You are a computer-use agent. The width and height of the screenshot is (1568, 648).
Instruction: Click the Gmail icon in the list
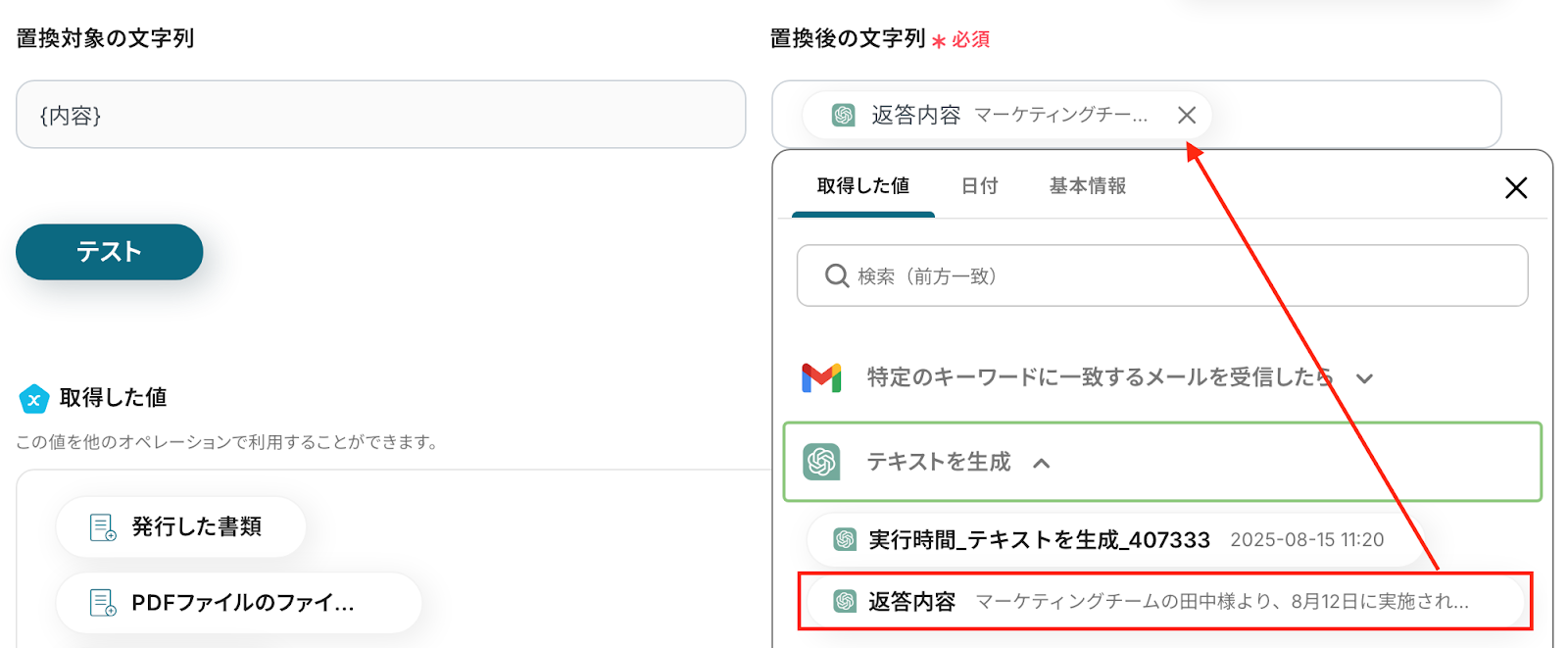(821, 377)
